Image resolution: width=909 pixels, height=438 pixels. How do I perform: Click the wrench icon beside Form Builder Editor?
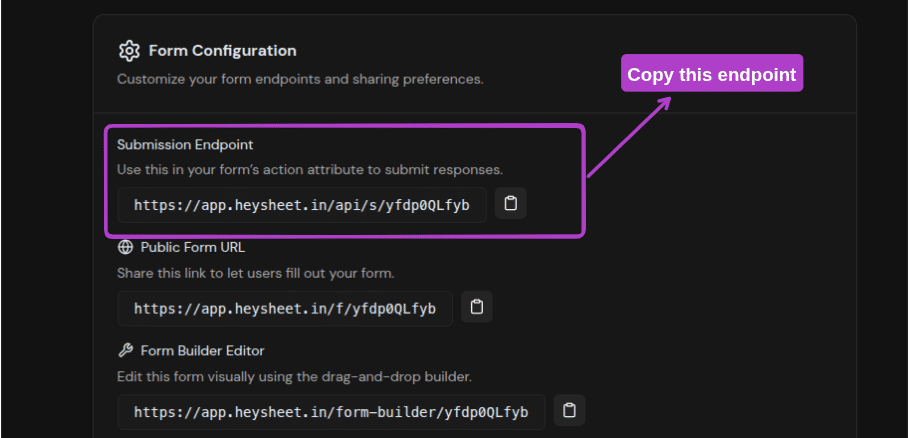point(125,351)
